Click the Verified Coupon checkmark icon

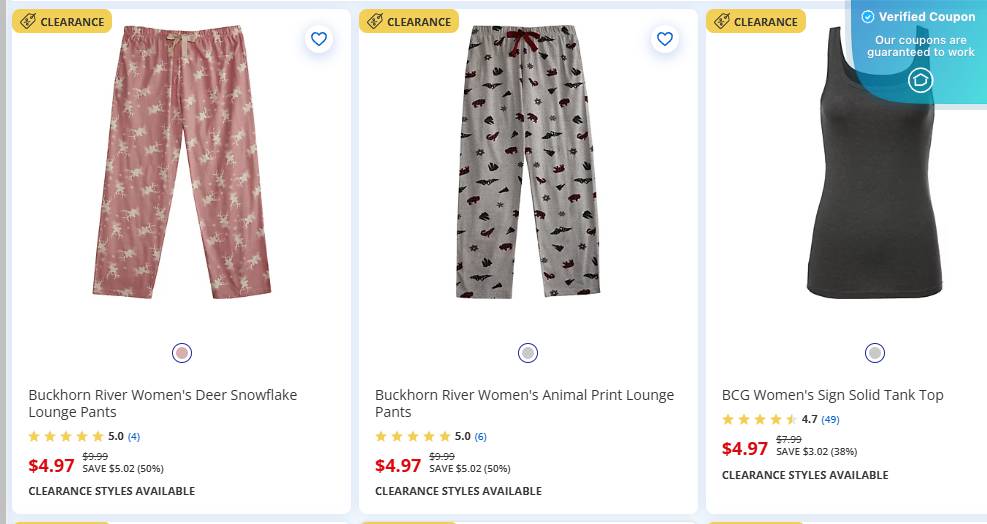click(x=868, y=17)
